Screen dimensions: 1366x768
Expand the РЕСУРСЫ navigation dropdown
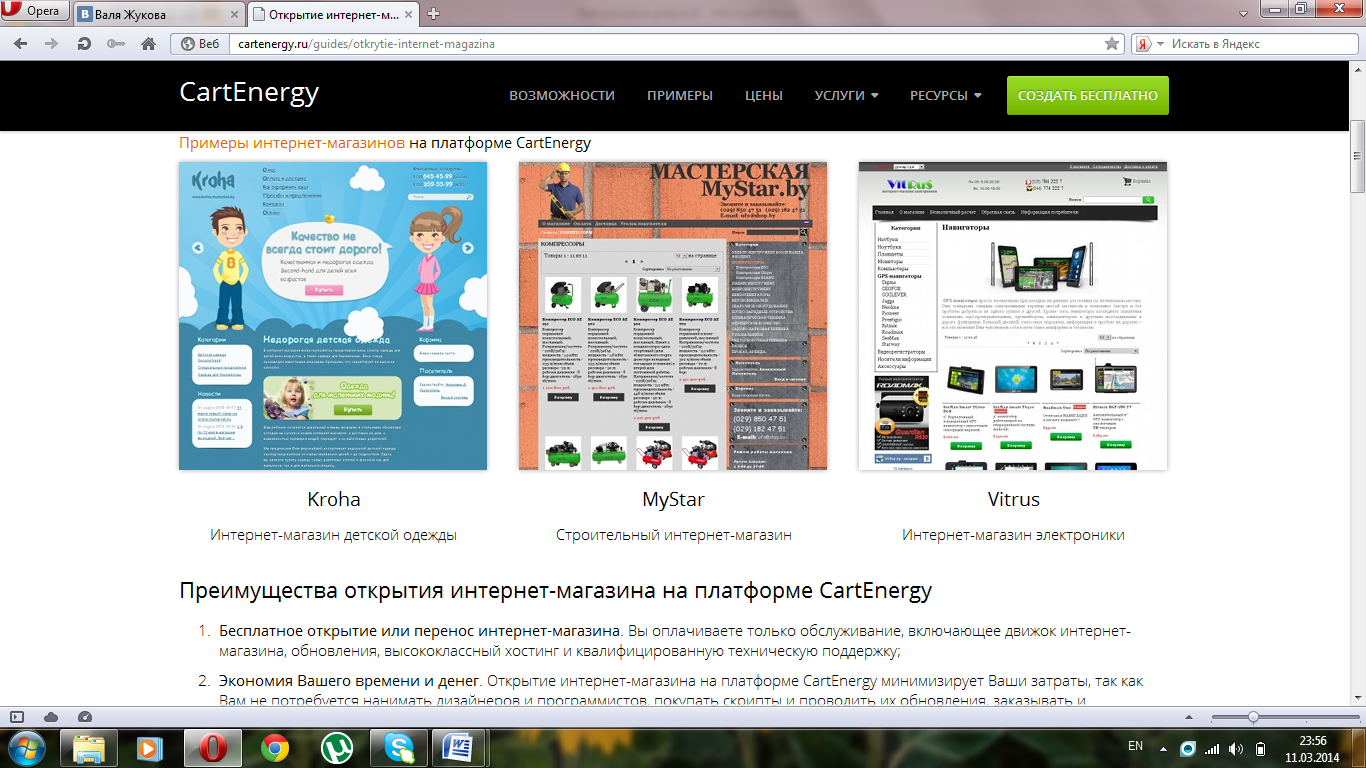tap(945, 95)
